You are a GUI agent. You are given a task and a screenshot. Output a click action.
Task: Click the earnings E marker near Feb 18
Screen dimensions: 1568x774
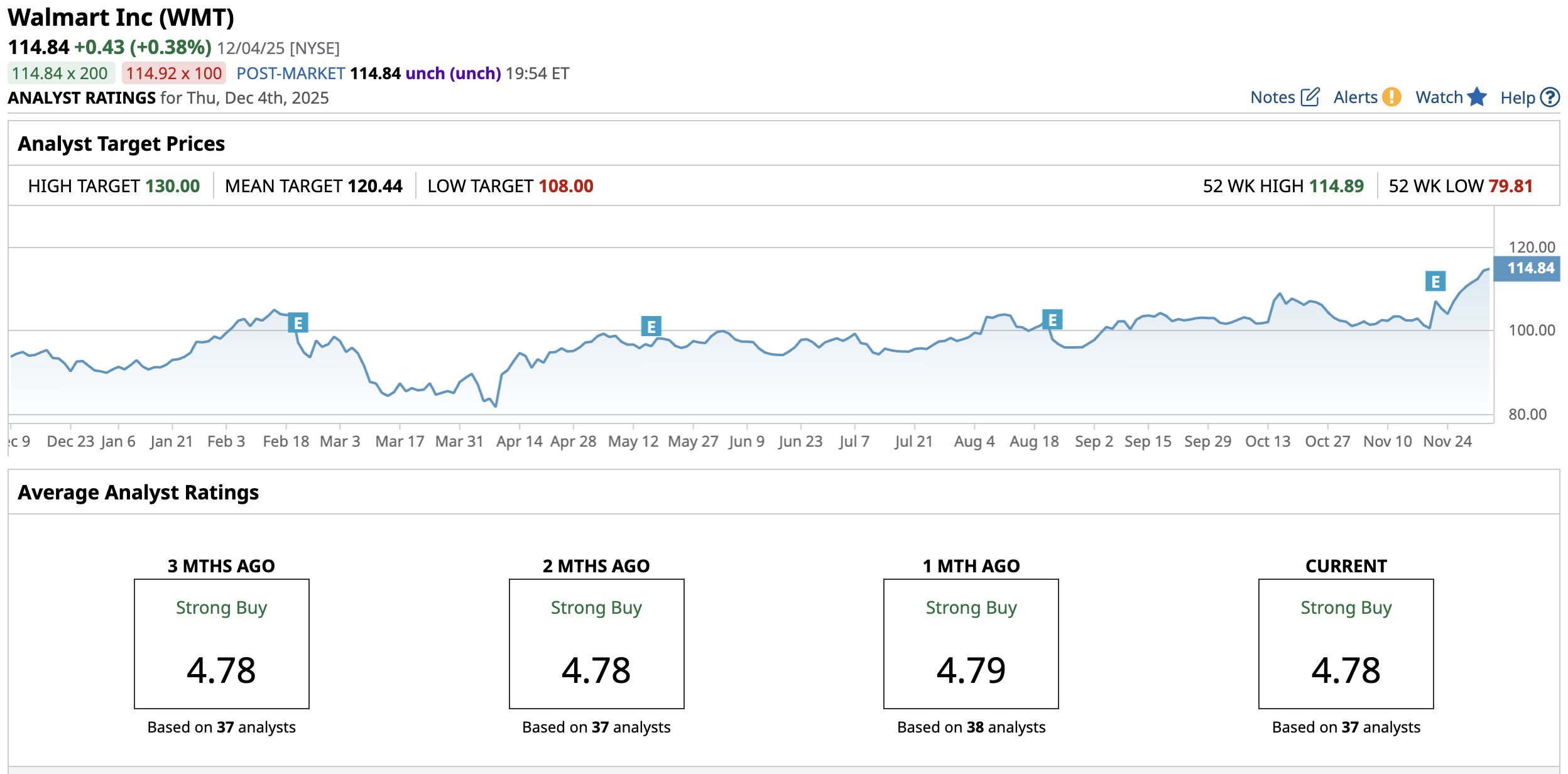tap(298, 323)
